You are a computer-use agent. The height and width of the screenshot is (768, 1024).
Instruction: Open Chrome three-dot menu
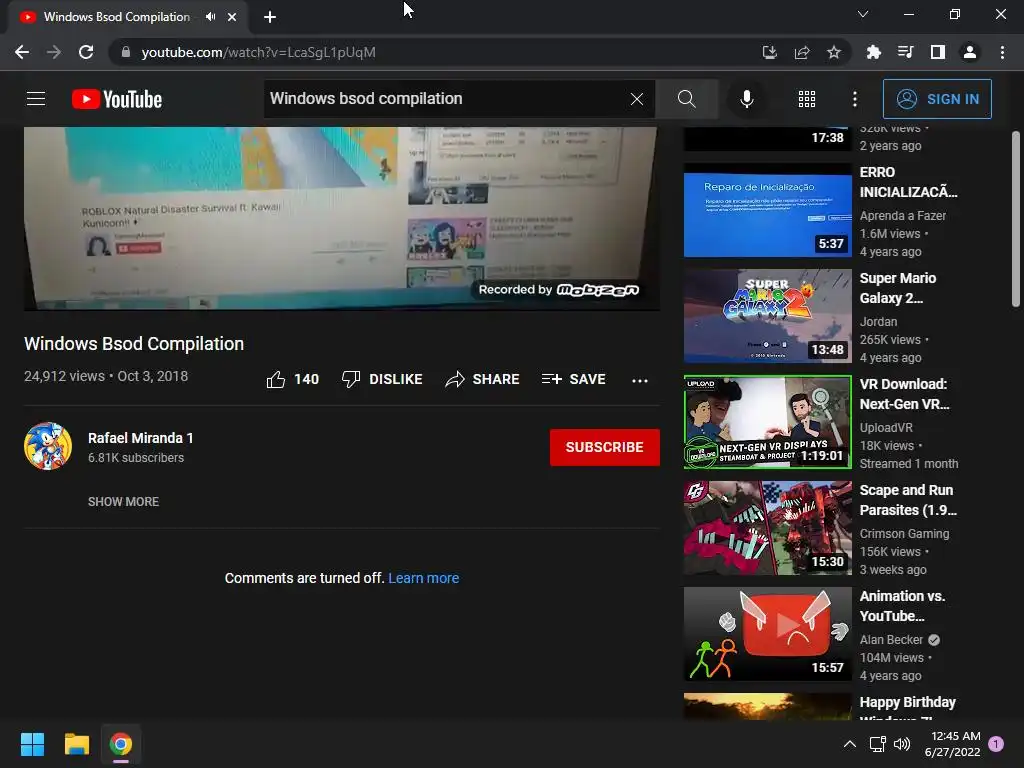pos(1002,52)
